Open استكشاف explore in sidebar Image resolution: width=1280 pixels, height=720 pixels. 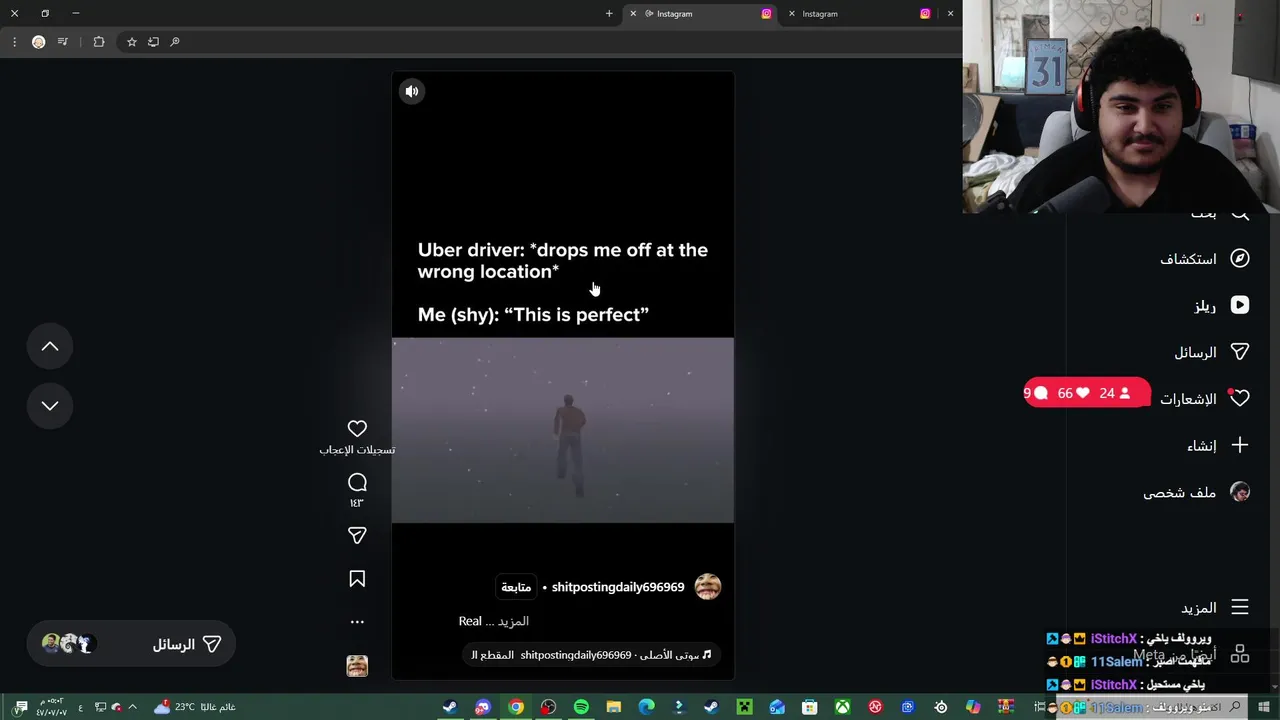1188,259
